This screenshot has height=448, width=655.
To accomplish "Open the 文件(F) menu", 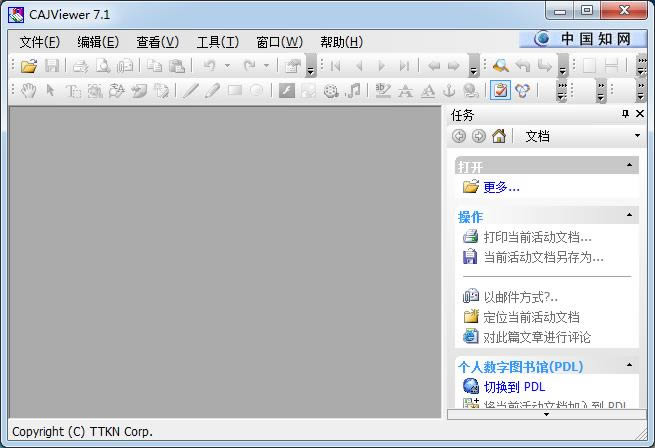I will (x=40, y=42).
